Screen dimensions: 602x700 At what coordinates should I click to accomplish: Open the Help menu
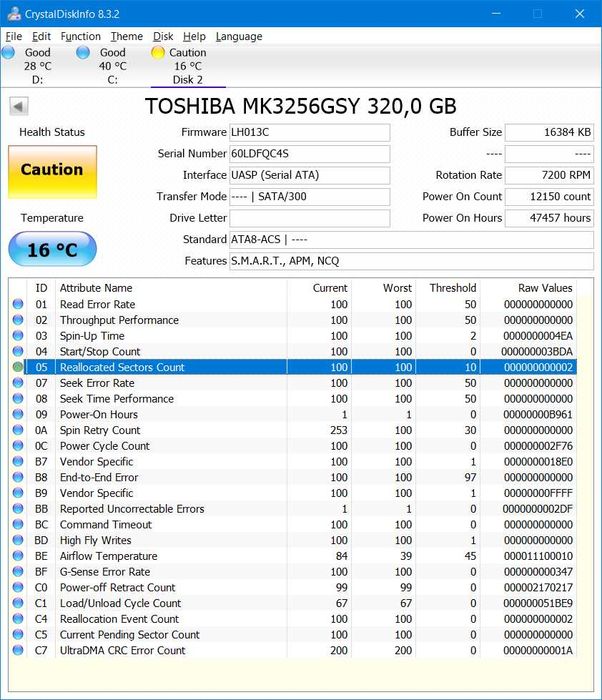coord(194,36)
